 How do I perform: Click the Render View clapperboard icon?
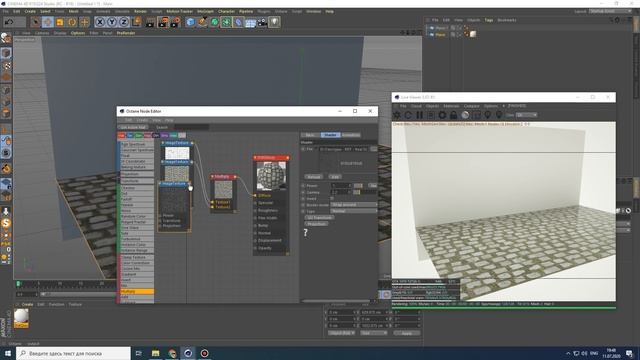click(151, 22)
